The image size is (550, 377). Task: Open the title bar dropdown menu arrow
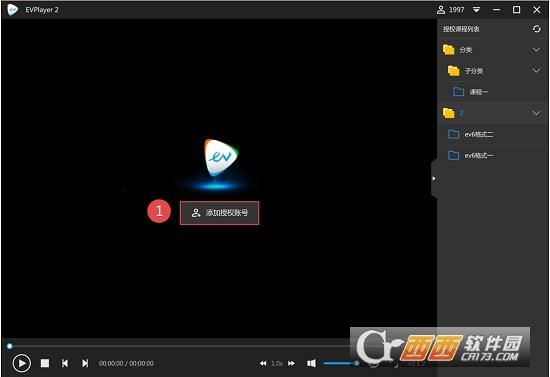(x=476, y=10)
